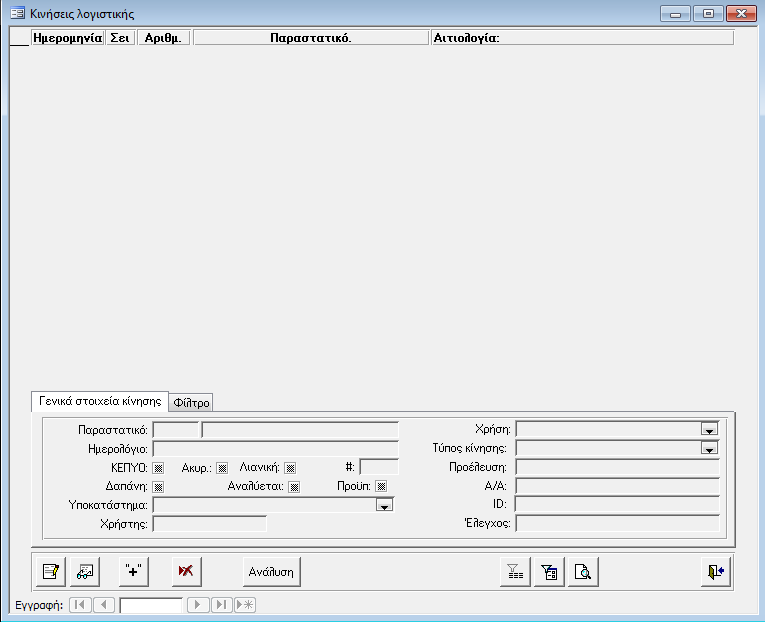Click the filter funnel icon button
765x622 pixels.
pyautogui.click(x=514, y=571)
